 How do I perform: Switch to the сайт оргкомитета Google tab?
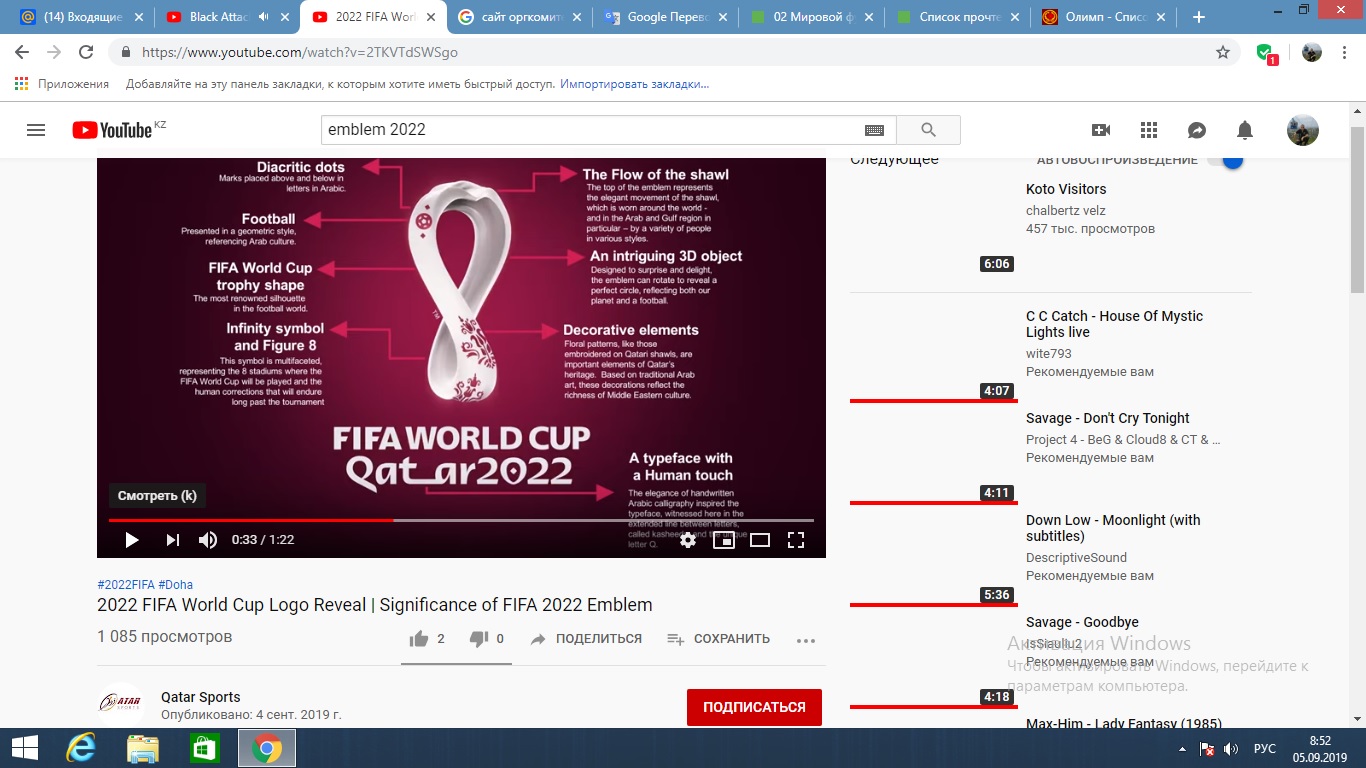518,17
